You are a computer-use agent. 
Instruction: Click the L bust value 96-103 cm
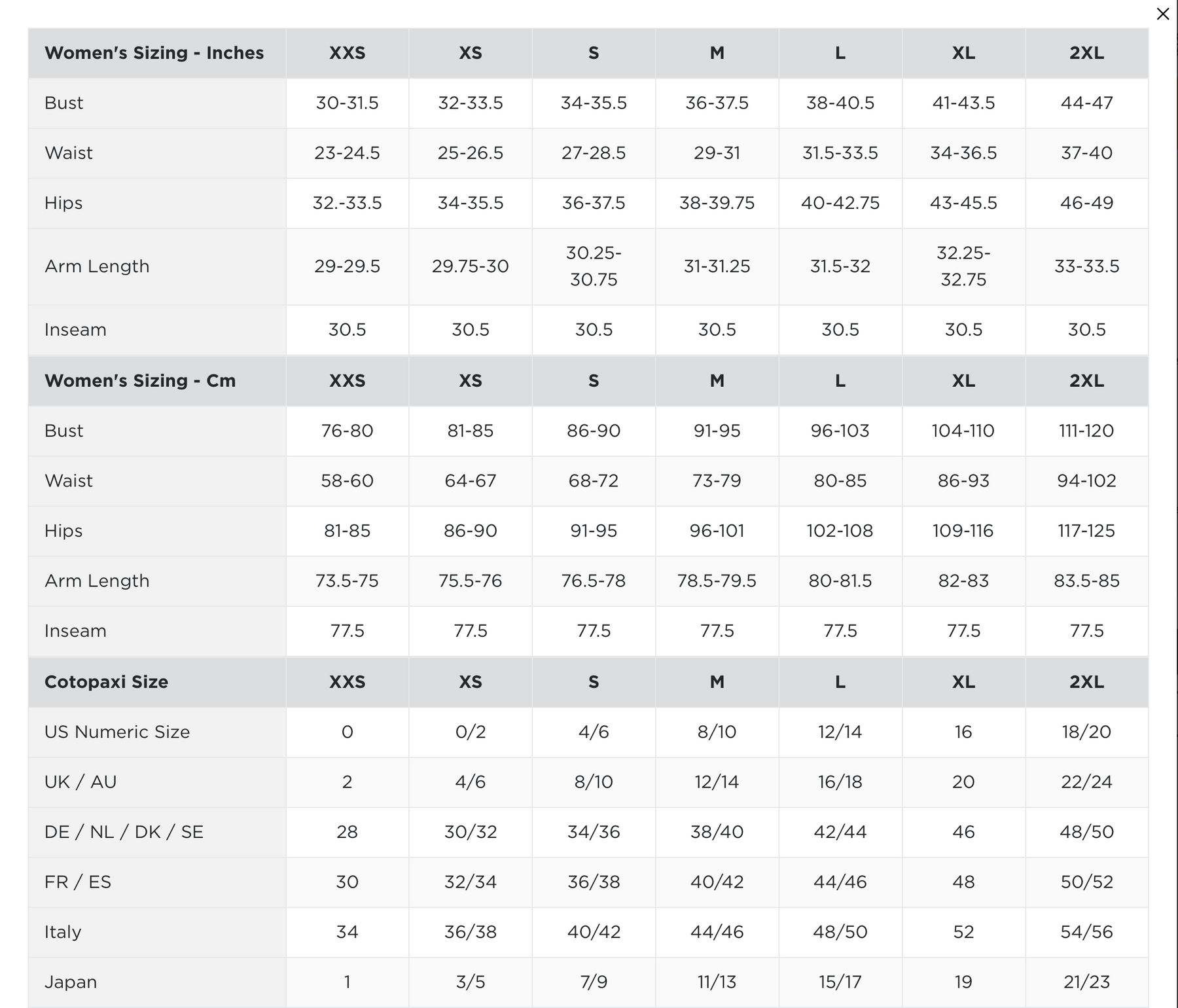tap(840, 431)
